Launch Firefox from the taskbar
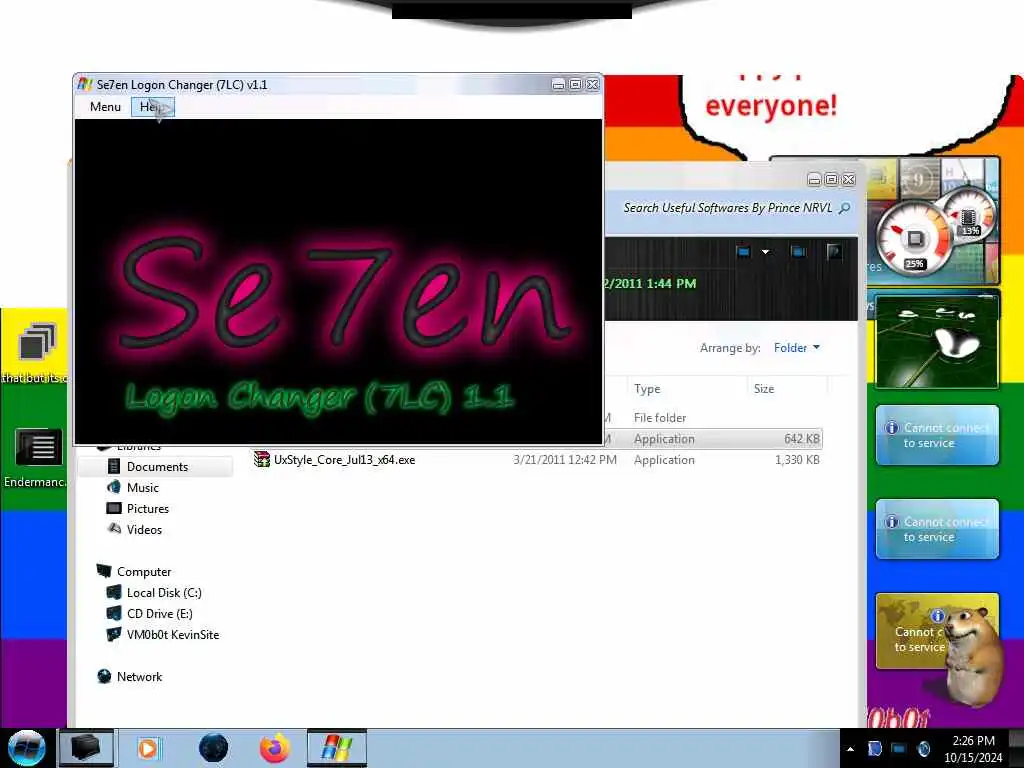Viewport: 1024px width, 768px height. point(275,748)
